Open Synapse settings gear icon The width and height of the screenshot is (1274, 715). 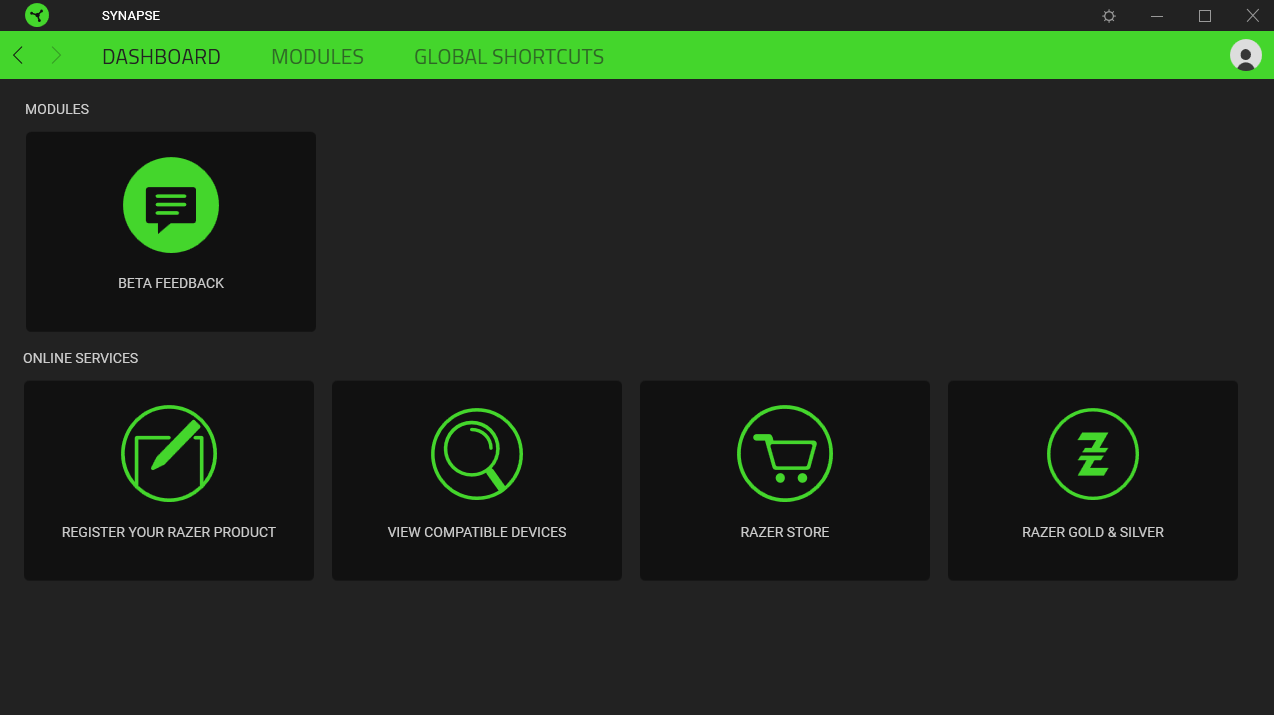click(1109, 16)
